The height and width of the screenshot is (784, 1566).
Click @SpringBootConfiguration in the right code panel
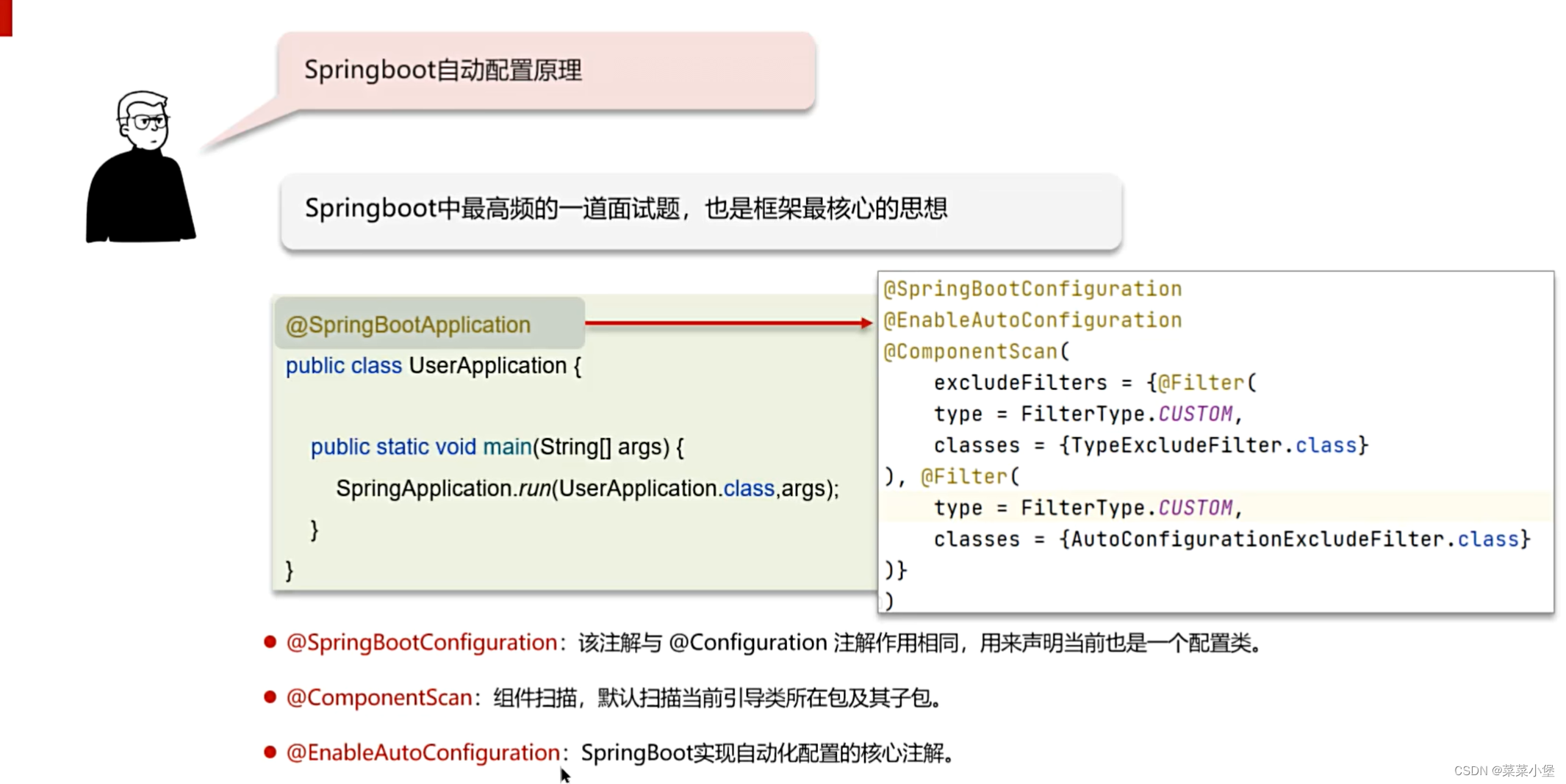(1032, 289)
